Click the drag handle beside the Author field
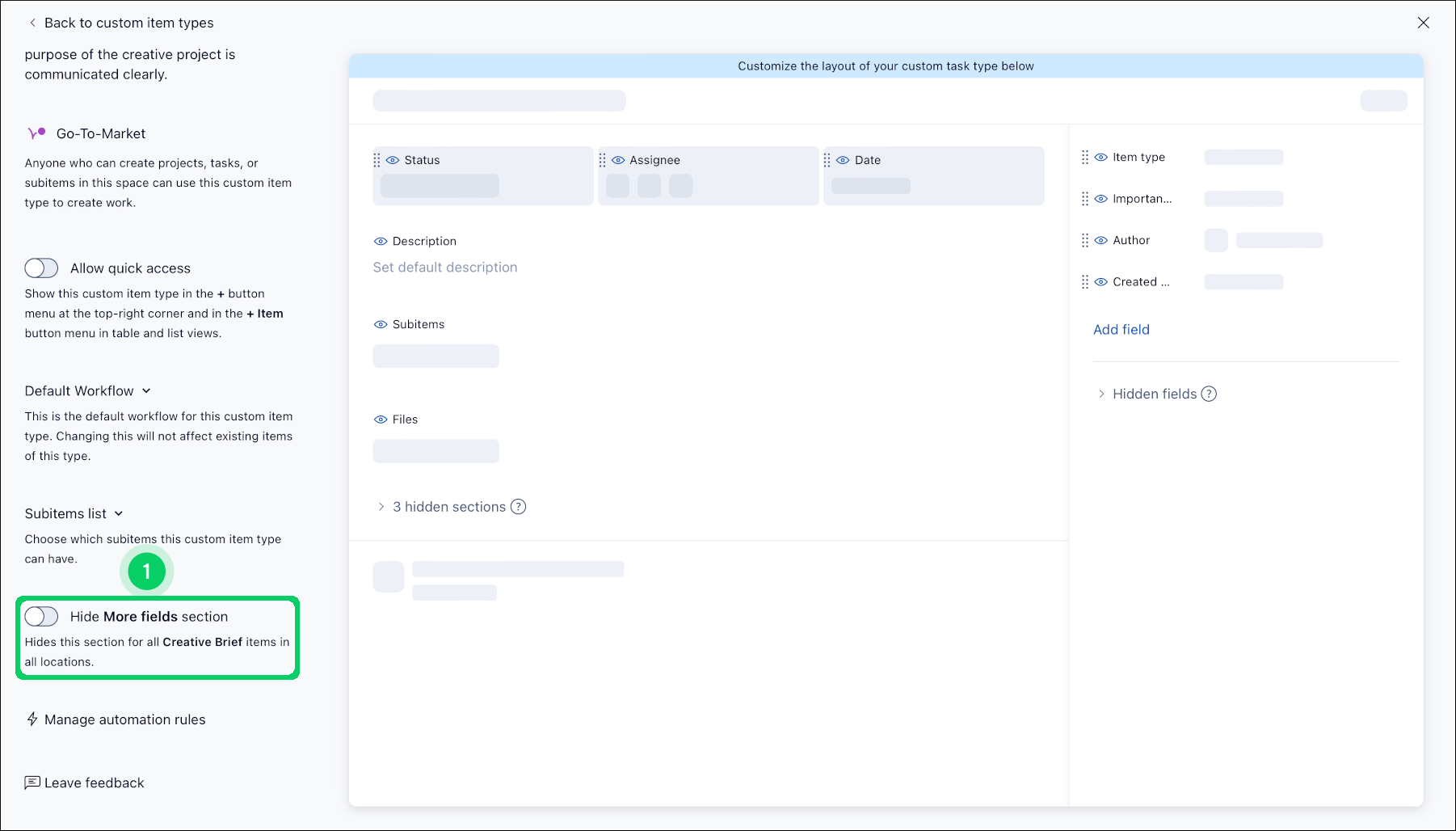 [x=1086, y=240]
